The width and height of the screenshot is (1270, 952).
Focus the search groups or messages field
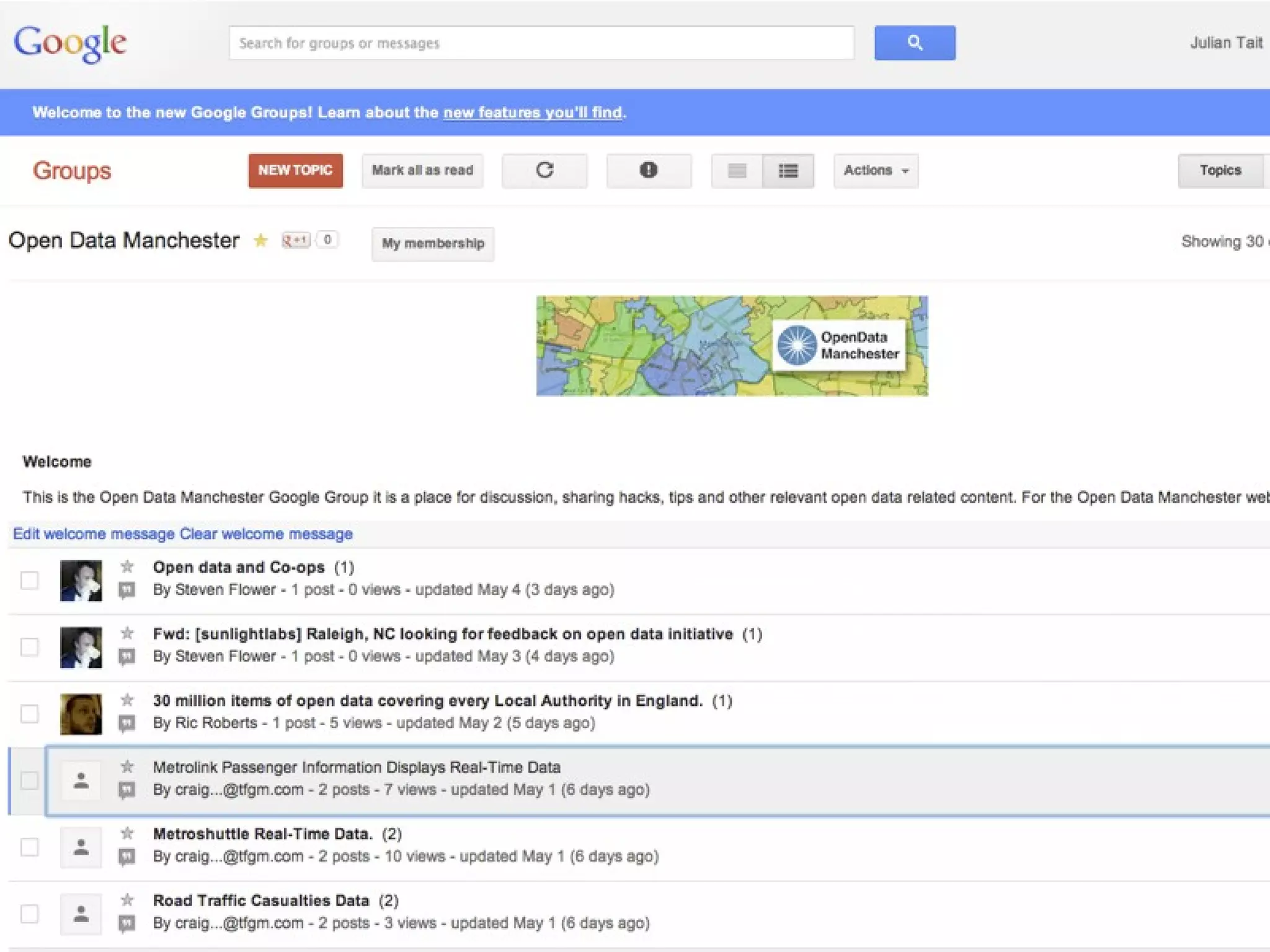(x=541, y=43)
